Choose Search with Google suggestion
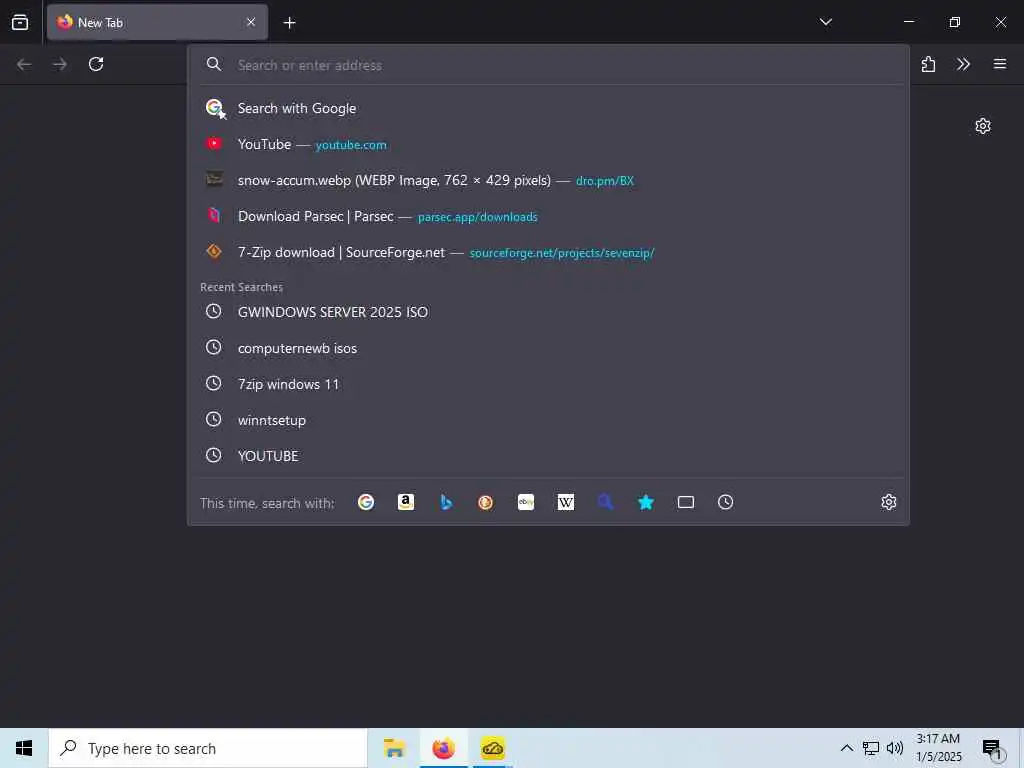Screen dimensions: 1024x768 tap(549, 108)
